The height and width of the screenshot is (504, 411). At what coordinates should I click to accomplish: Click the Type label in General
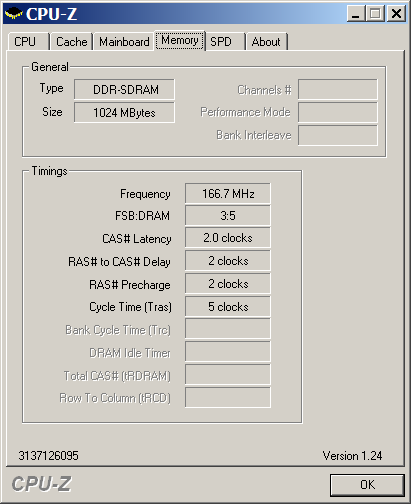51,88
